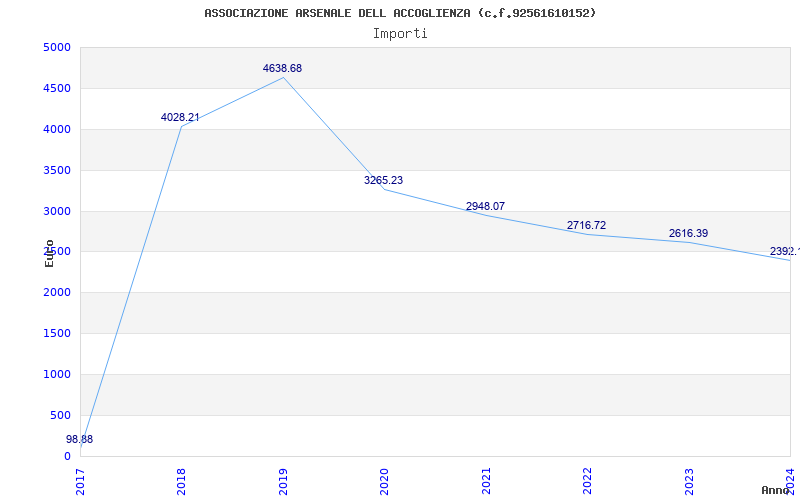Click the 98.88 data label
Viewport: 800px width, 500px height.
pyautogui.click(x=80, y=439)
